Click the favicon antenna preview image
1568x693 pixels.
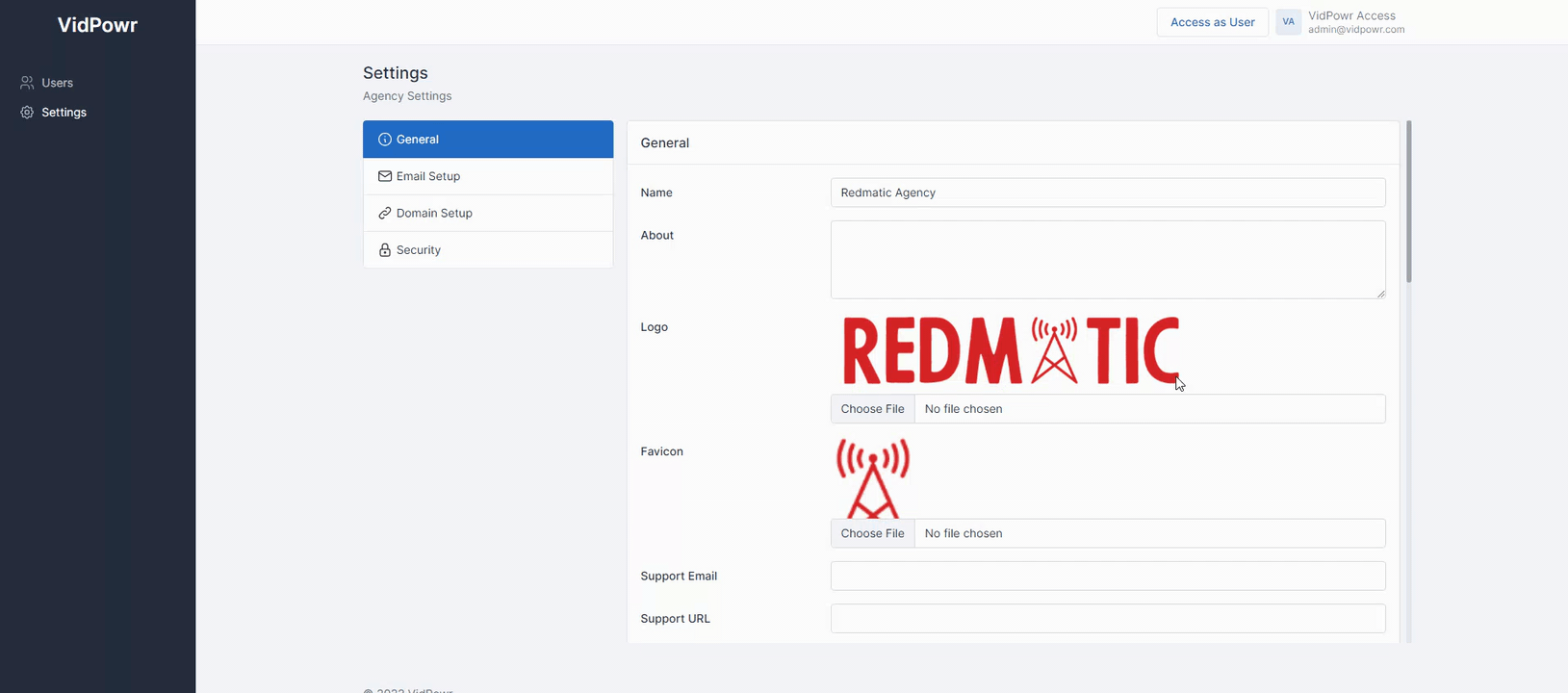click(x=873, y=478)
